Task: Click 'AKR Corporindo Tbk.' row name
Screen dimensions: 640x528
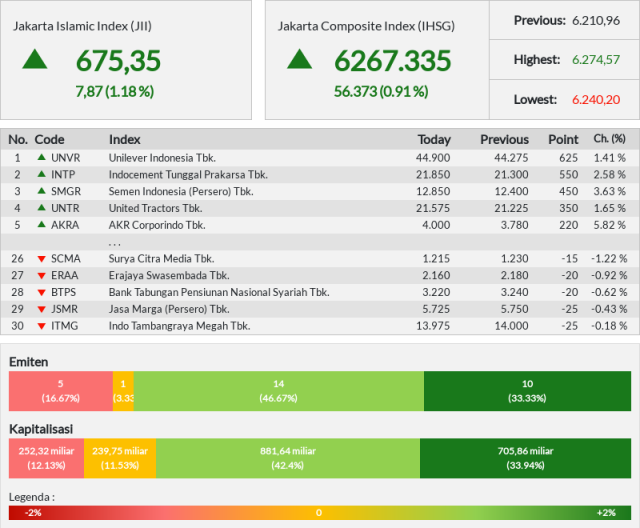Action: 157,225
